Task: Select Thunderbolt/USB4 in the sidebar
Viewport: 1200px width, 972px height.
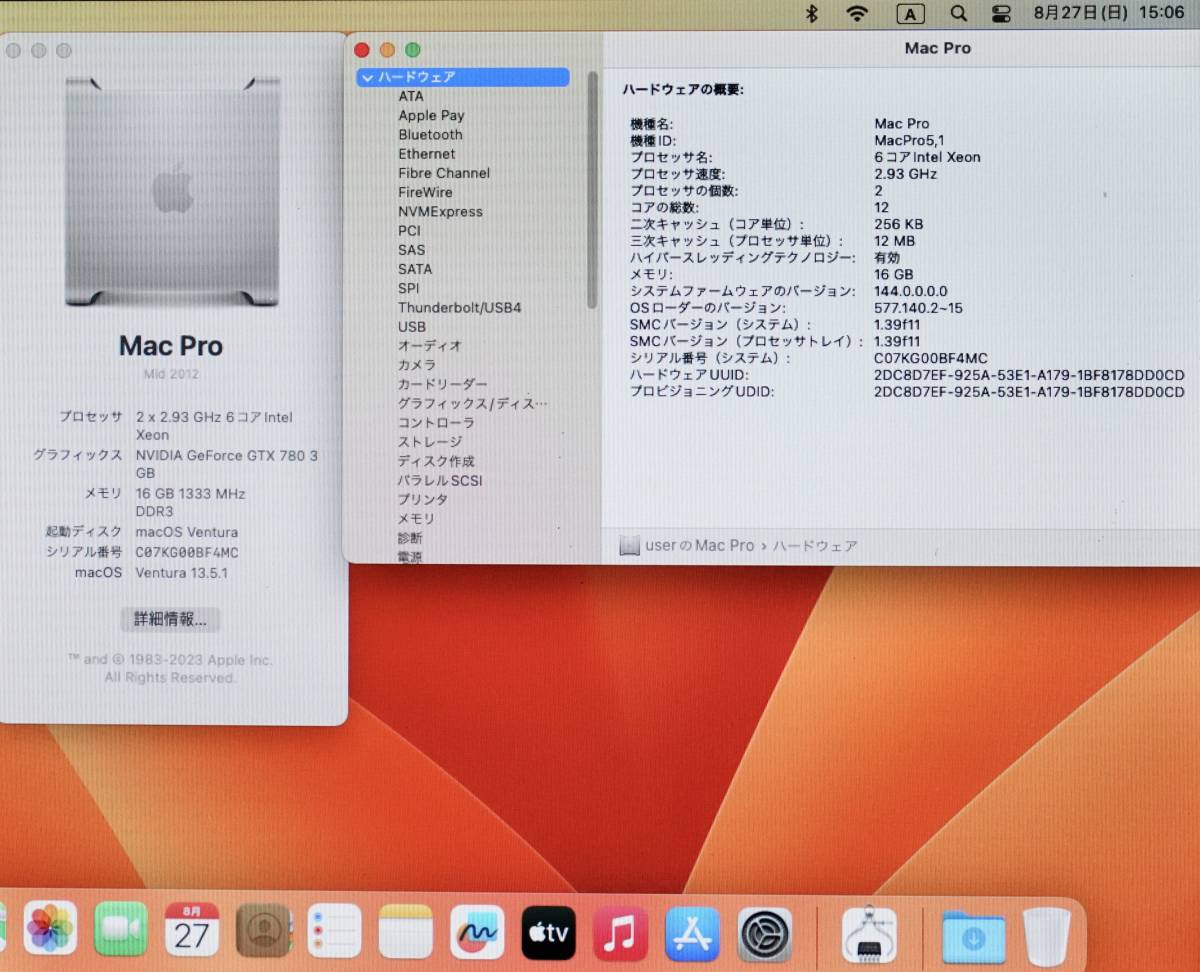Action: pyautogui.click(x=459, y=307)
